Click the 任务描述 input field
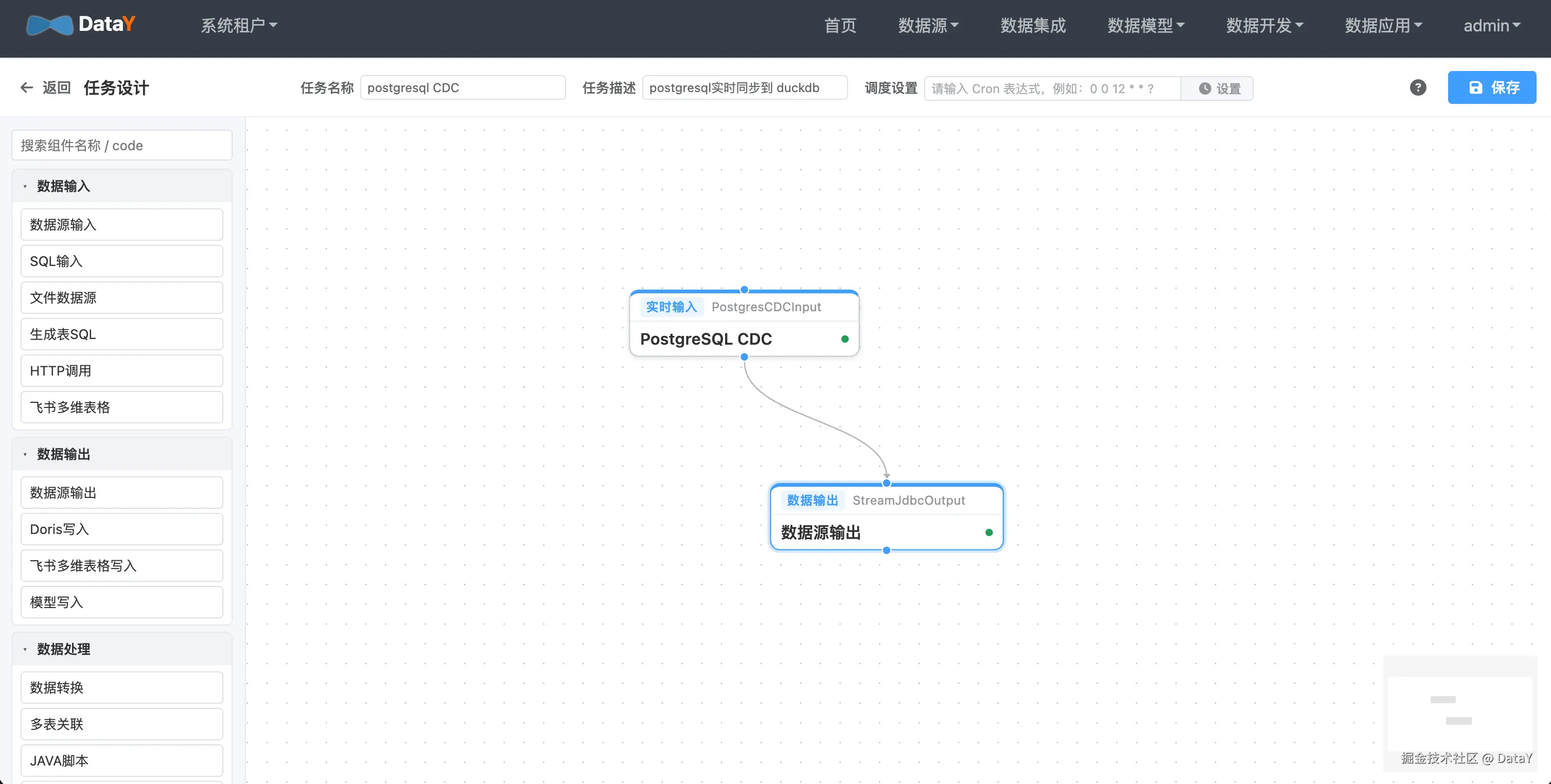 click(x=745, y=88)
